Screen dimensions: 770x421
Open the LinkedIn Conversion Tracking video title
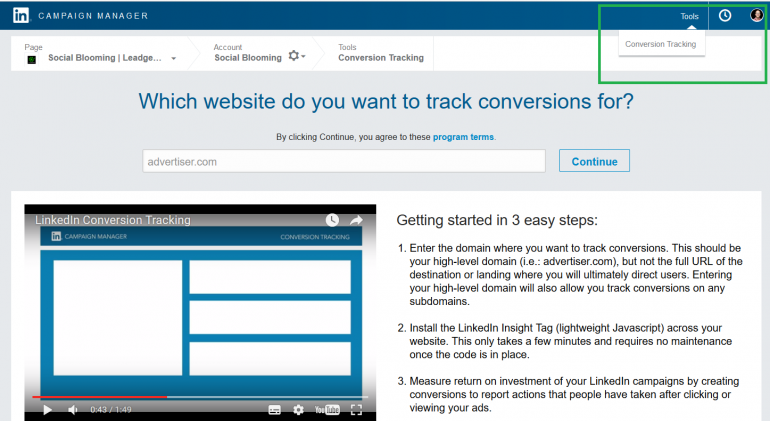pyautogui.click(x=113, y=220)
